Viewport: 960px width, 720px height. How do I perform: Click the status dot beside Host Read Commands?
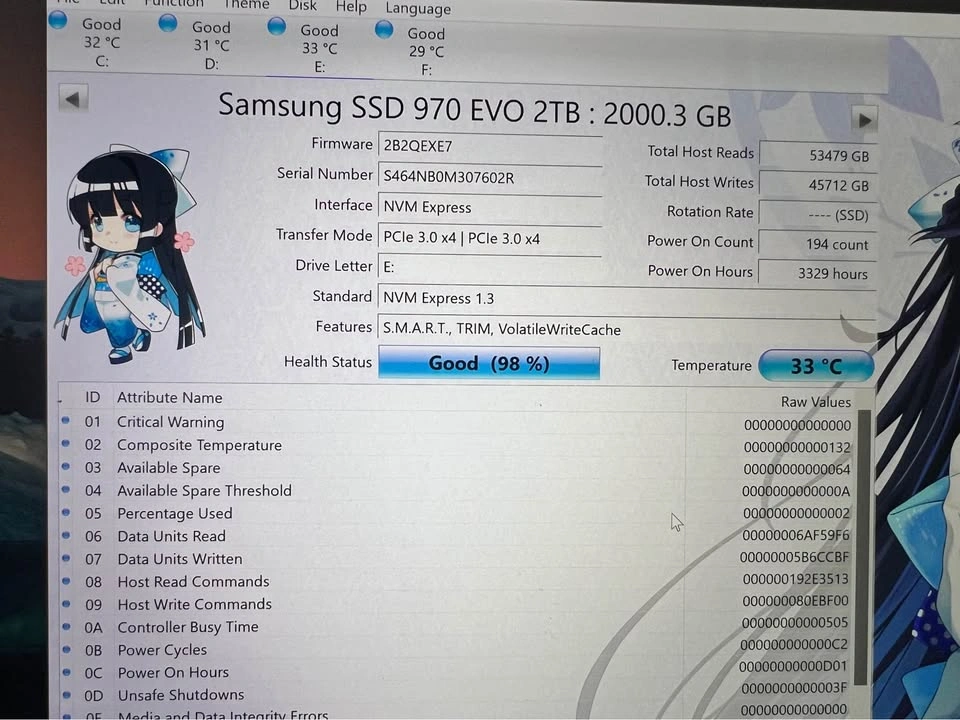(x=66, y=580)
